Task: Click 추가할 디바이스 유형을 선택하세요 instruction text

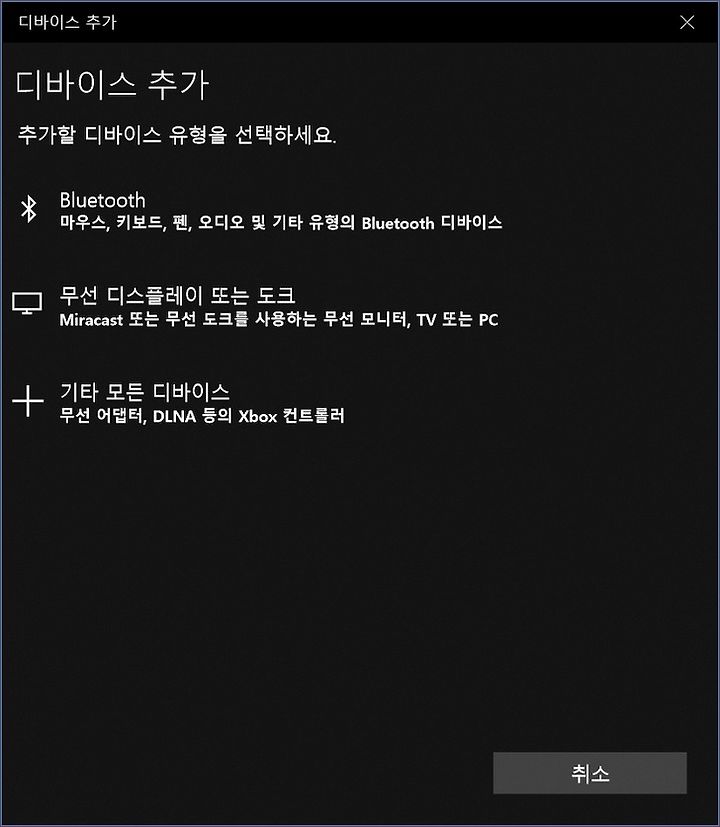Action: 177,134
